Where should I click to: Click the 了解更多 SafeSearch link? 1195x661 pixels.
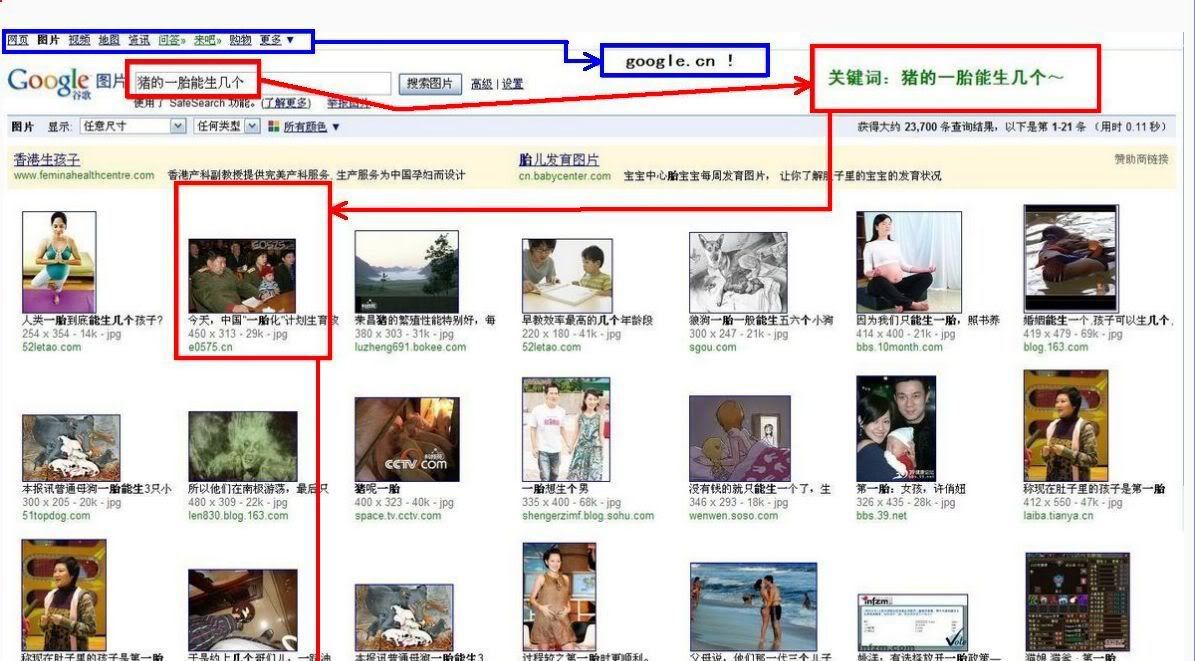pos(285,103)
